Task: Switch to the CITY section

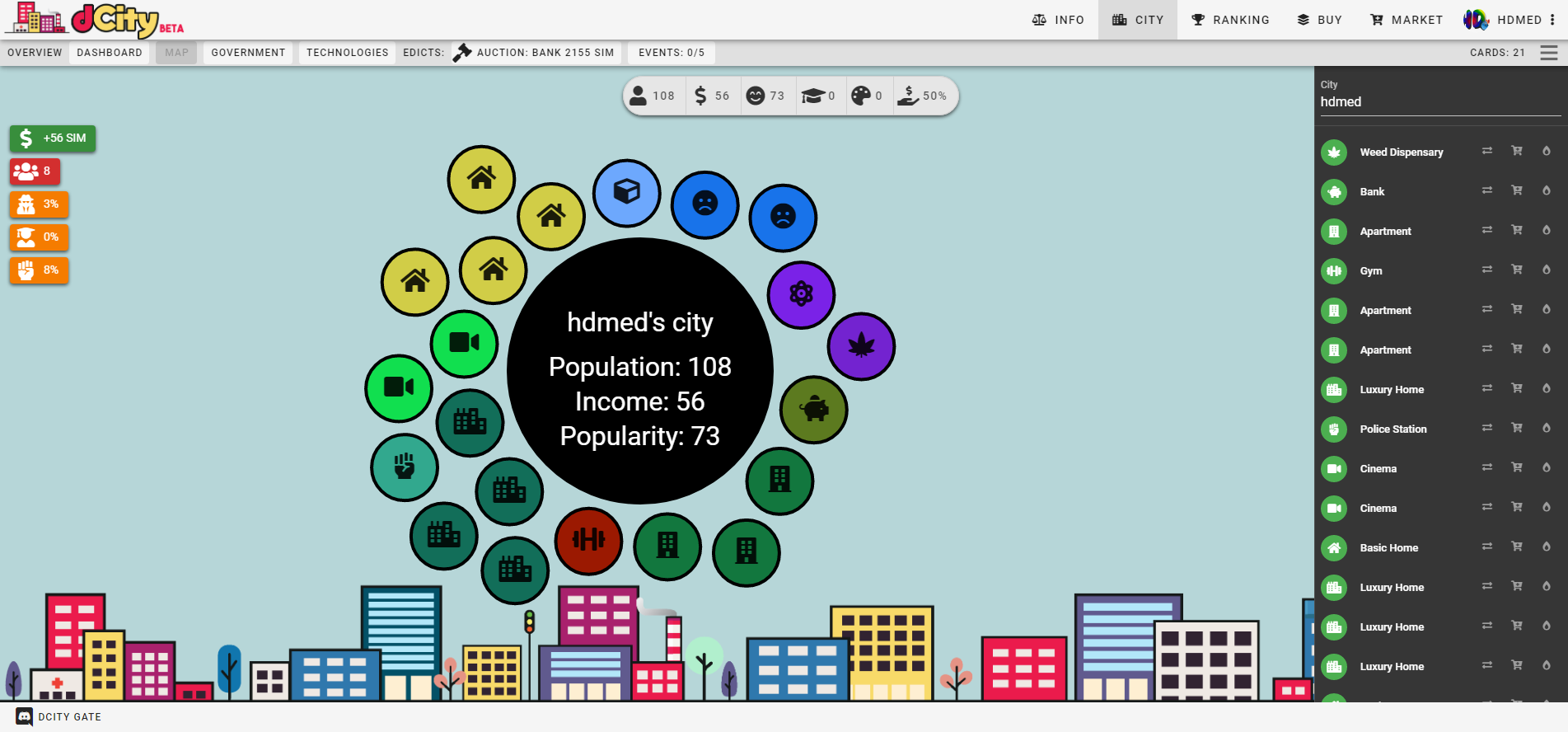Action: click(1138, 20)
